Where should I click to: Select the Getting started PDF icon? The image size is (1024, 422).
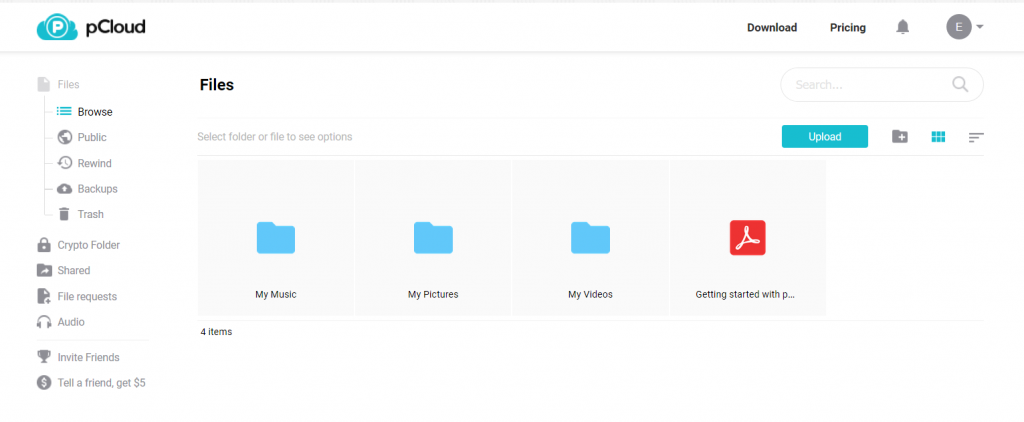point(748,238)
